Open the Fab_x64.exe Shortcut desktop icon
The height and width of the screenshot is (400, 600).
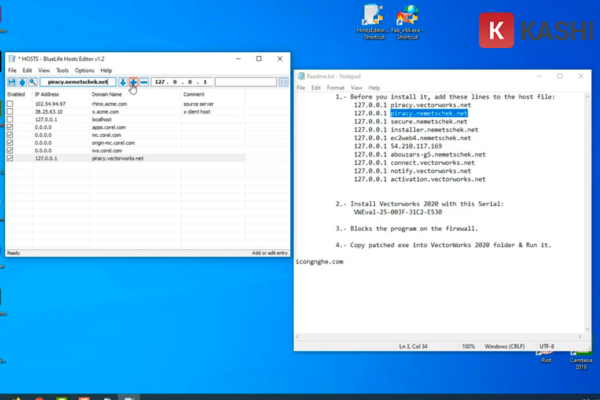pyautogui.click(x=407, y=22)
